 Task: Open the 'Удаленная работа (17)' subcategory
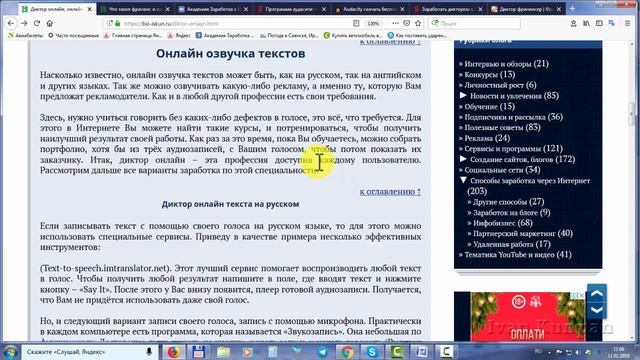coord(512,244)
